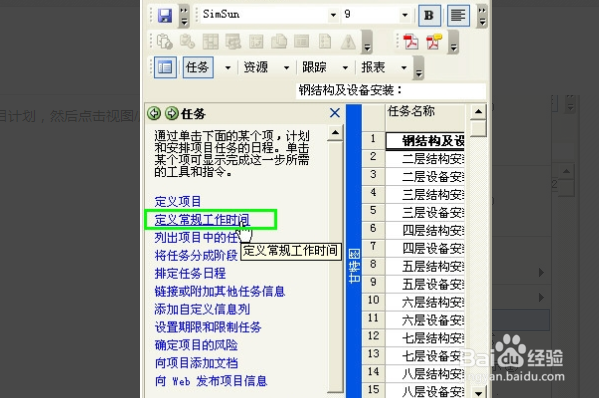Image resolution: width=599 pixels, height=398 pixels.
Task: Go forward with the right green arrow icon
Action: pos(172,113)
